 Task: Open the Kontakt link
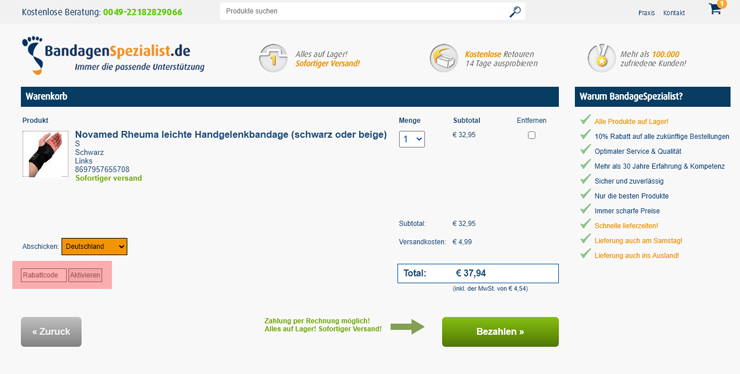click(674, 13)
